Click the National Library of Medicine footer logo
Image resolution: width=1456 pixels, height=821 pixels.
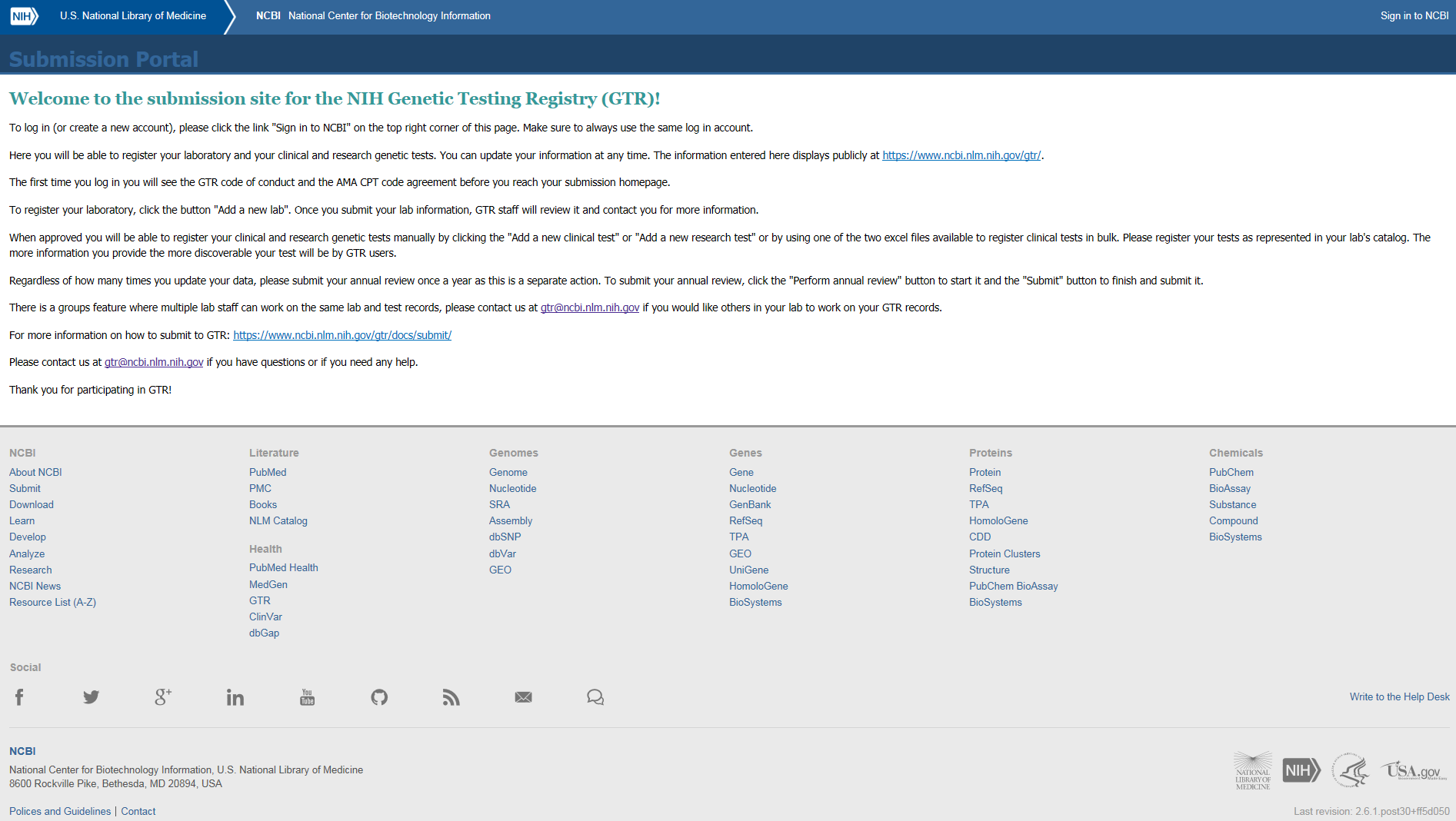[1253, 770]
